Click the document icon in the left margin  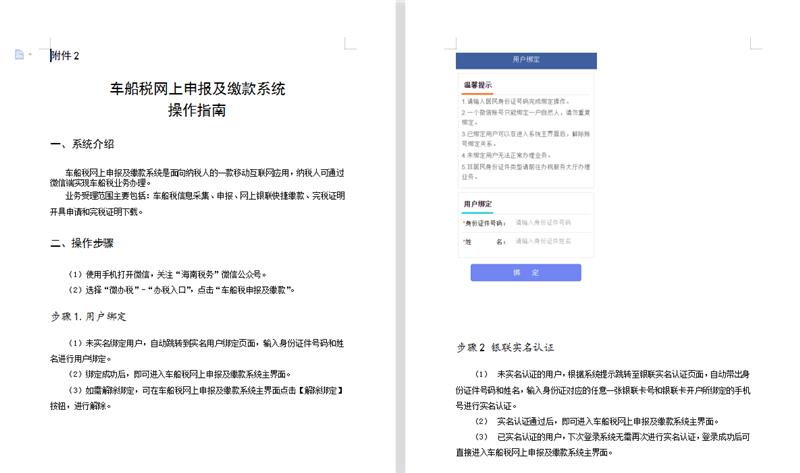click(19, 54)
